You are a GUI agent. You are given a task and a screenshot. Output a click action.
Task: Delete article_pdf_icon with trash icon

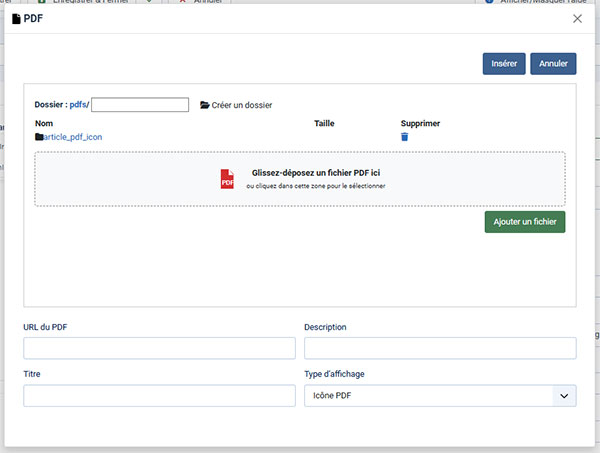404,137
